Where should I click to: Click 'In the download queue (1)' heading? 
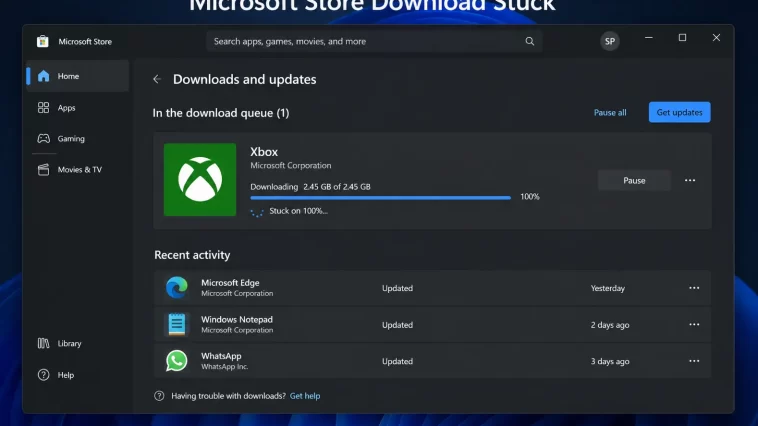point(221,113)
